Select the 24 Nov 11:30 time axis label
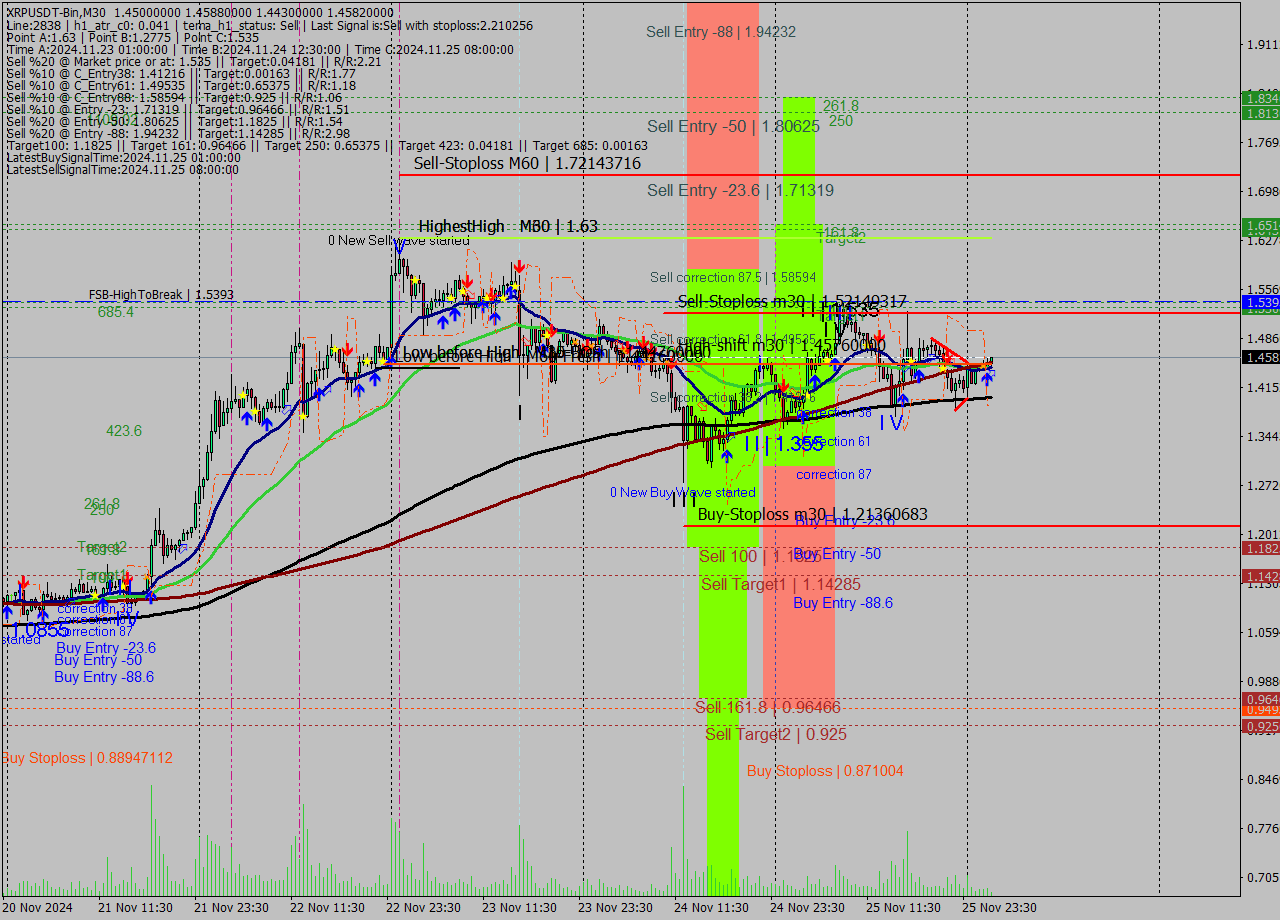Image resolution: width=1280 pixels, height=920 pixels. coord(712,908)
